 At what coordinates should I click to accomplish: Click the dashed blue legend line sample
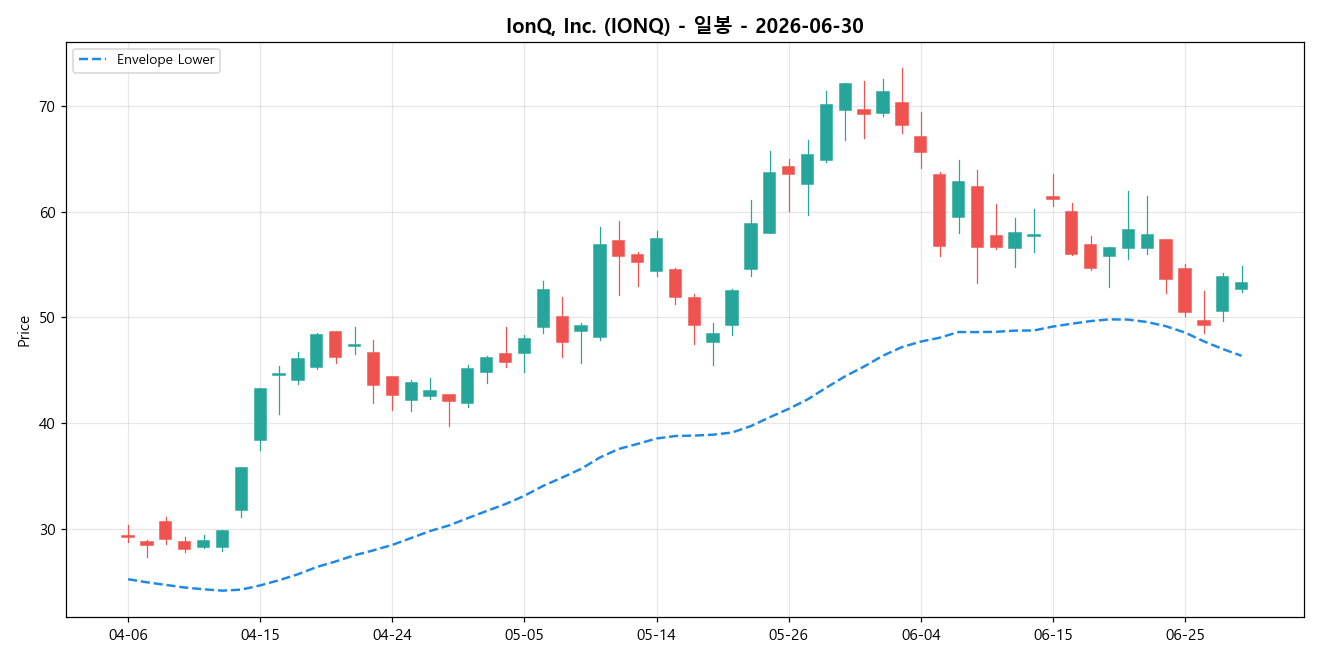tap(94, 60)
